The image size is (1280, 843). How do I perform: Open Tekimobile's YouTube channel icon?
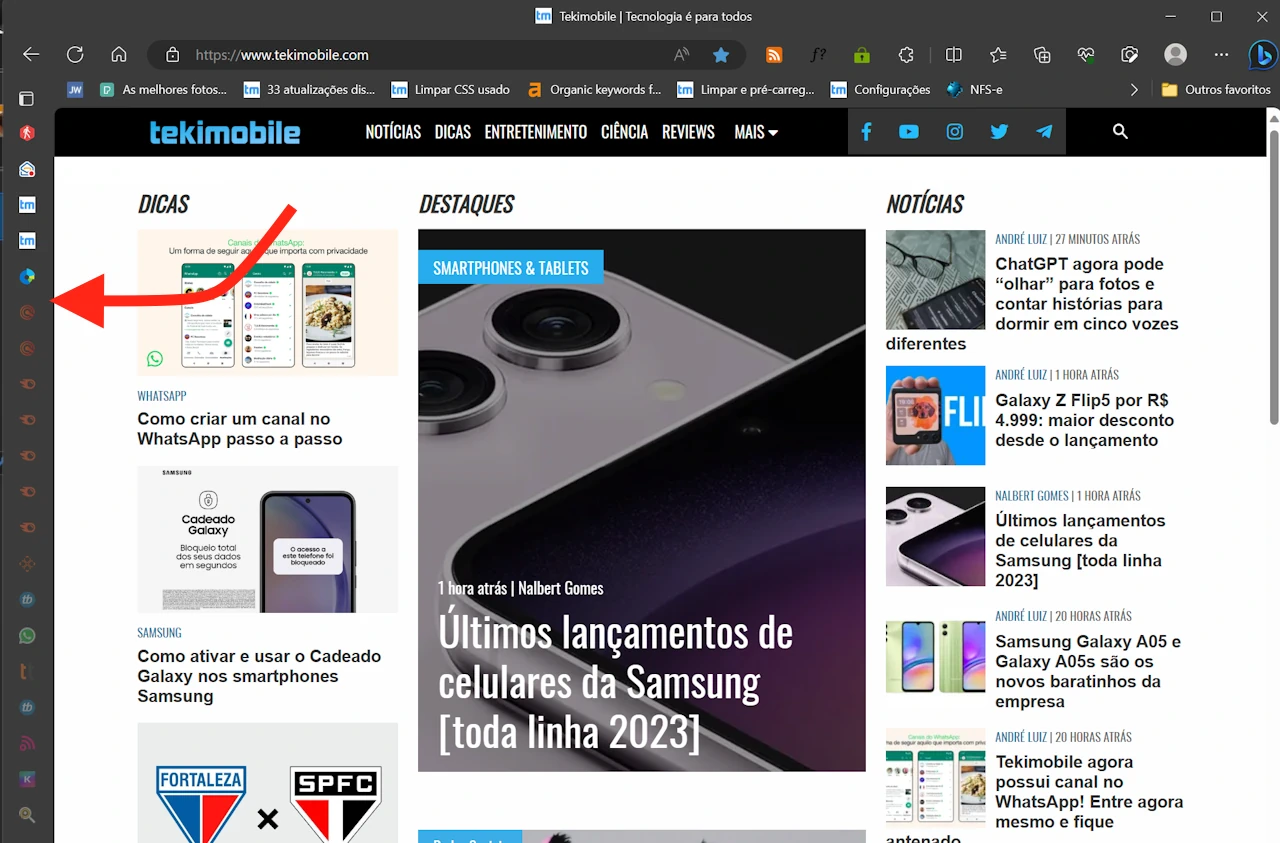(x=909, y=132)
